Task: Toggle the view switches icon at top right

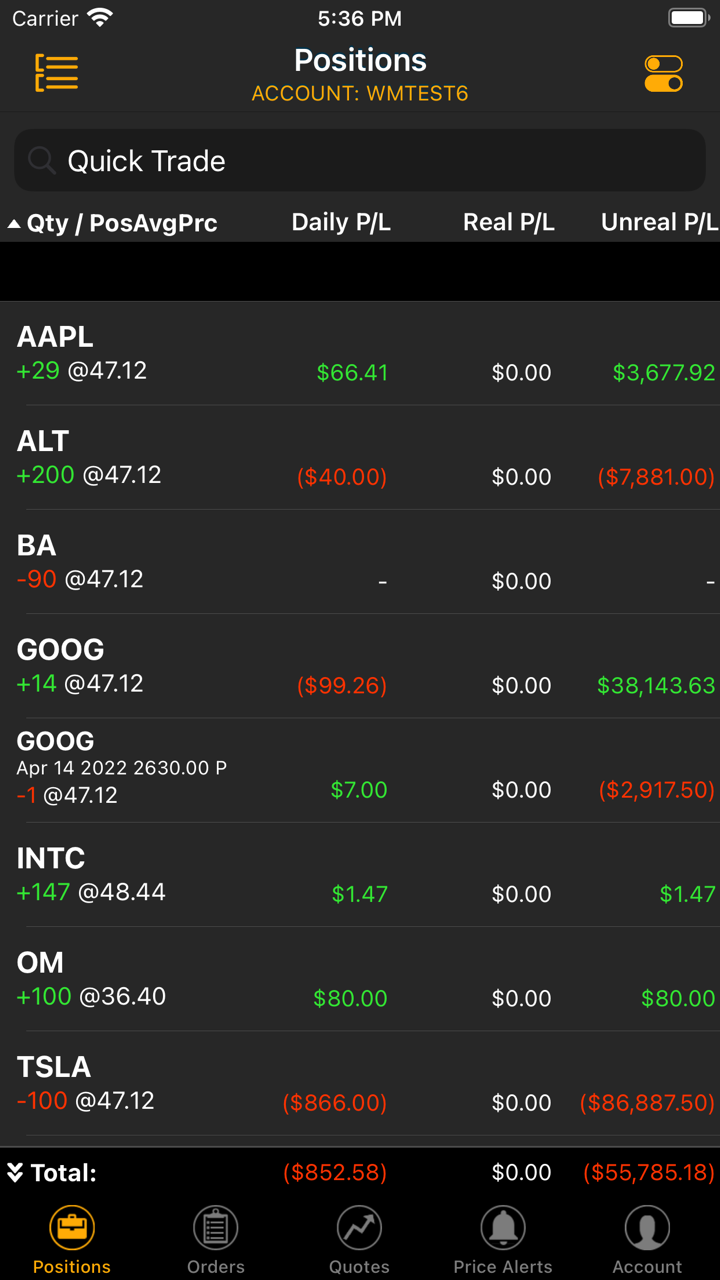Action: 663,73
